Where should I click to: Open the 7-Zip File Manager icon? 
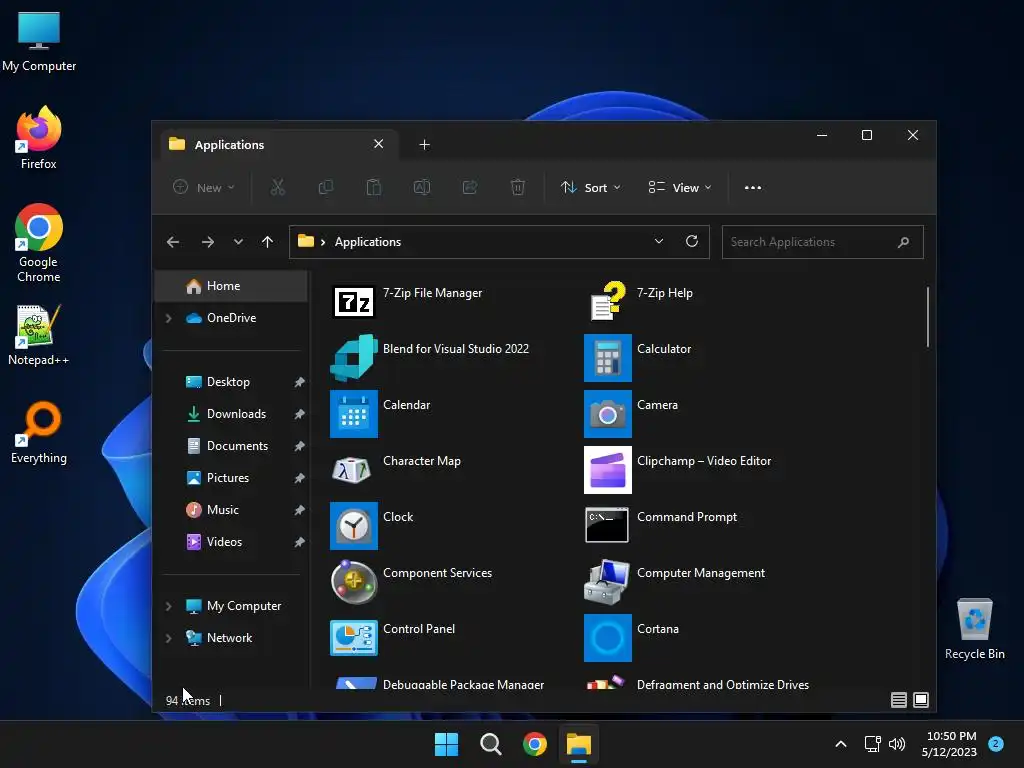coord(353,302)
